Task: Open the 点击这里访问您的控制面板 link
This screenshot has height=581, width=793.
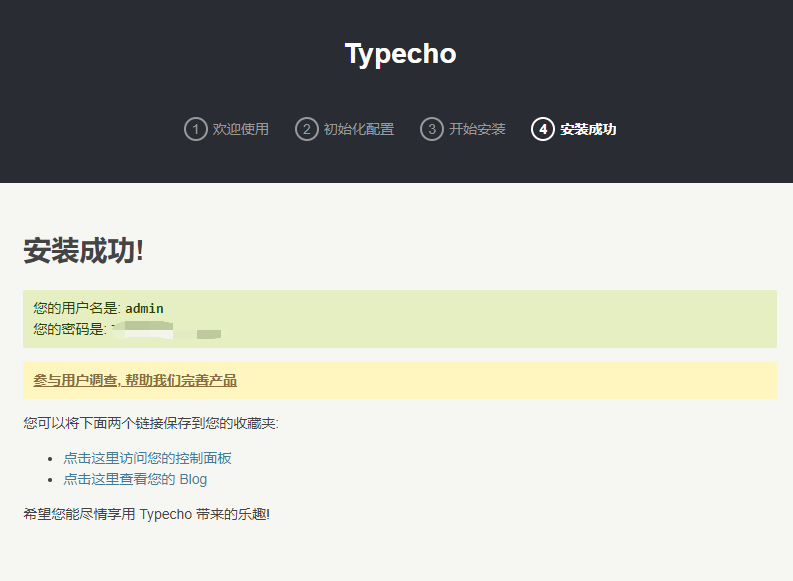Action: [147, 458]
